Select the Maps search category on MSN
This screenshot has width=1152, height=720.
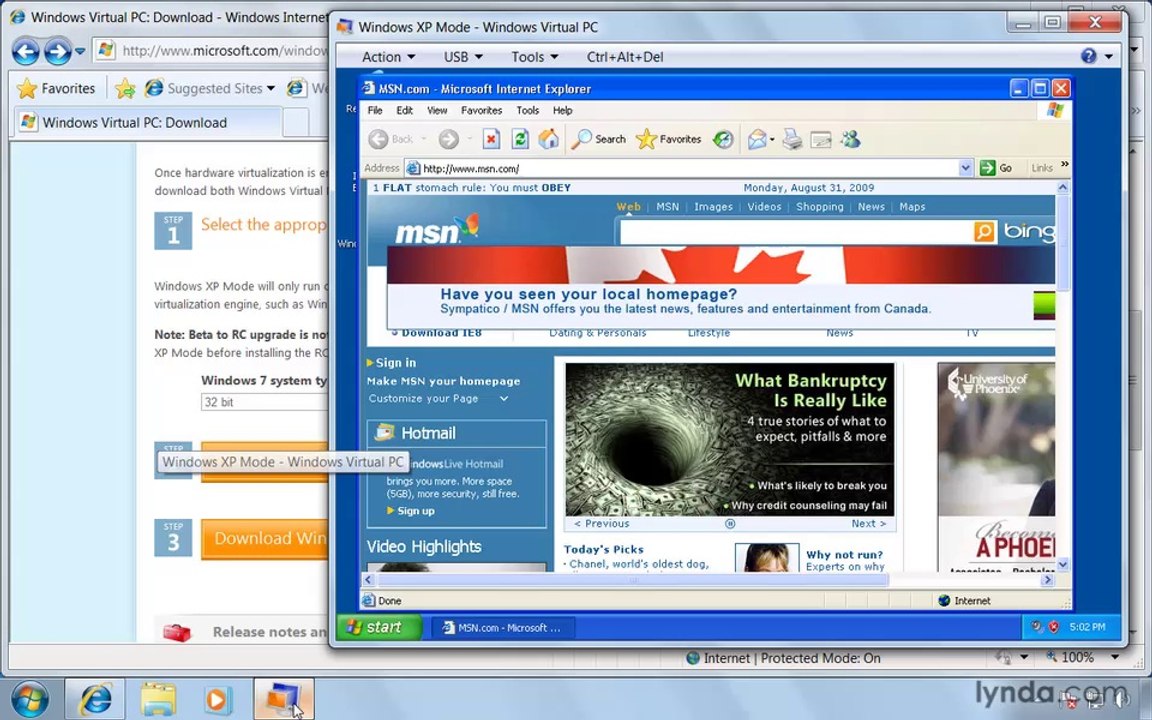(x=912, y=206)
